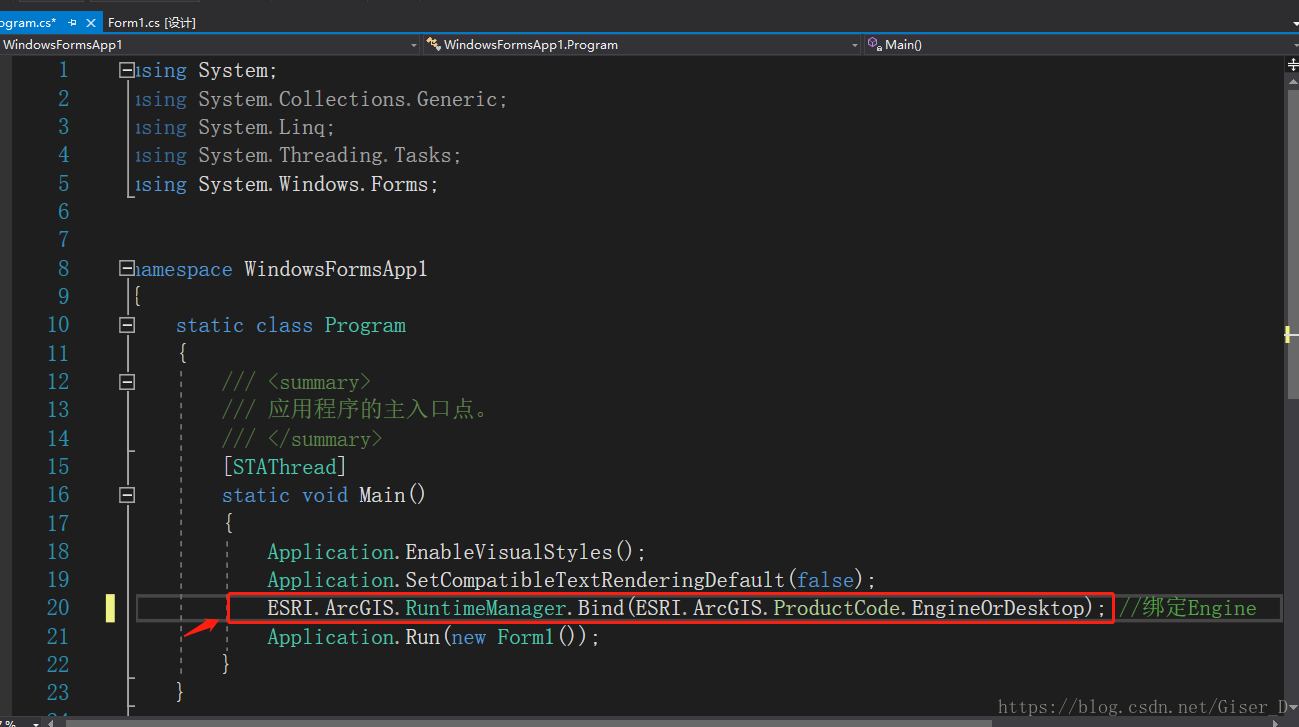Click 'WindowsFormsApp1' on the namespace line
This screenshot has height=727, width=1299.
click(x=336, y=269)
